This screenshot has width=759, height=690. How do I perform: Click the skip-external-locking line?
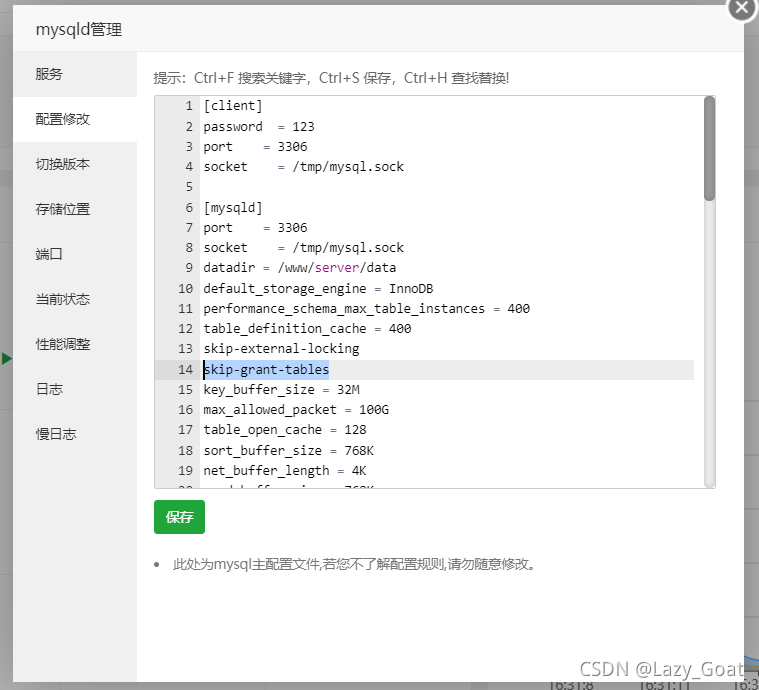pyautogui.click(x=281, y=349)
